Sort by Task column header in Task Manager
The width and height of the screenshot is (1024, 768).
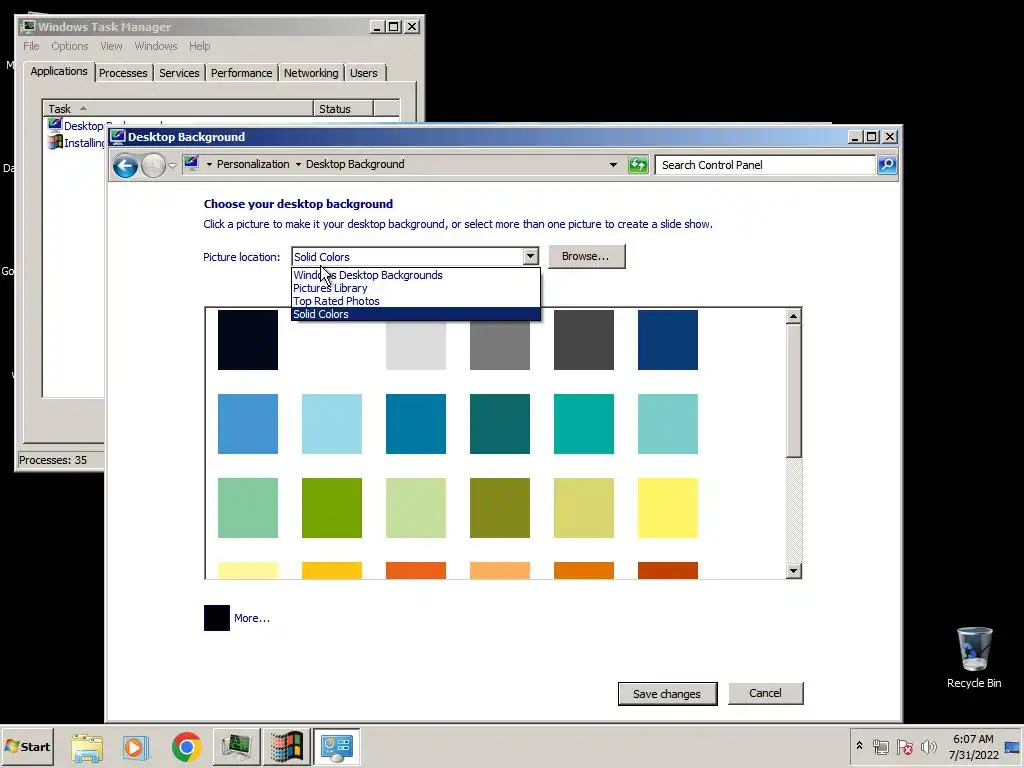[178, 108]
